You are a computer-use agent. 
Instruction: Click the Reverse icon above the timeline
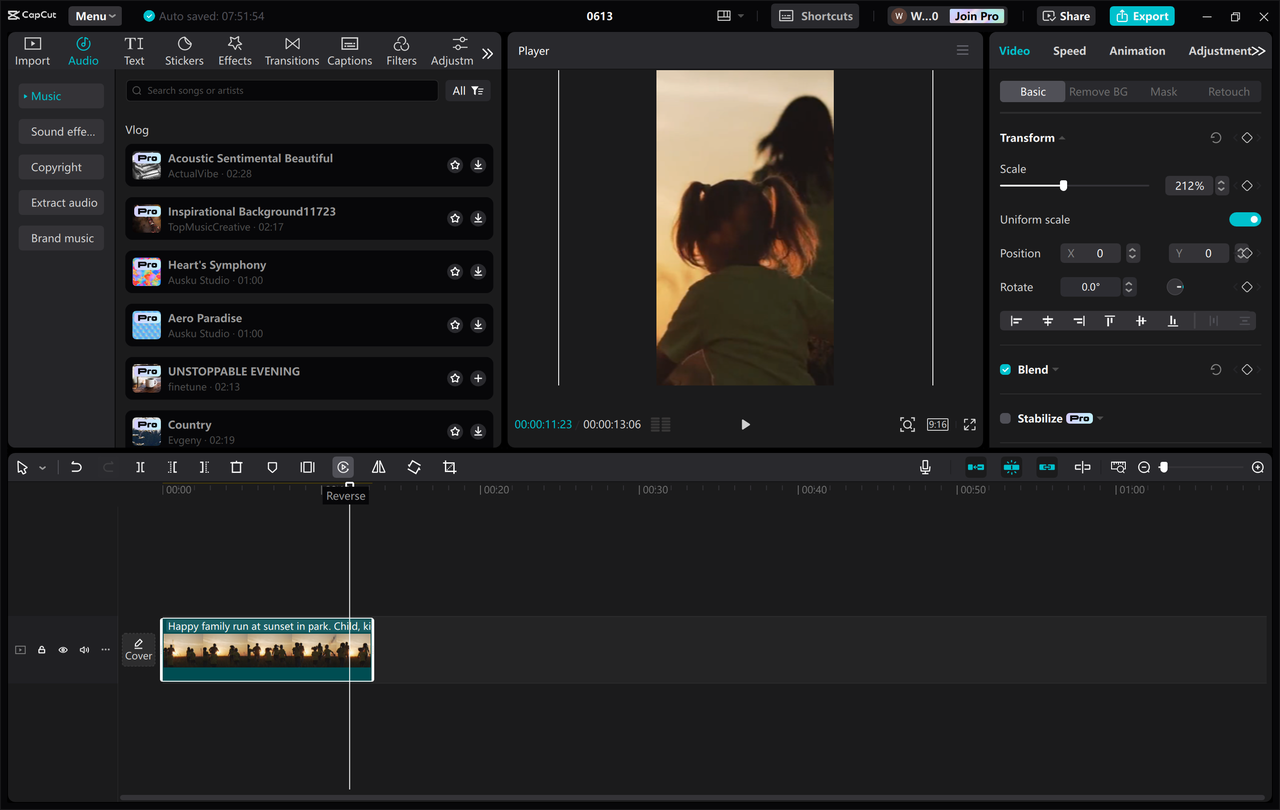point(343,467)
